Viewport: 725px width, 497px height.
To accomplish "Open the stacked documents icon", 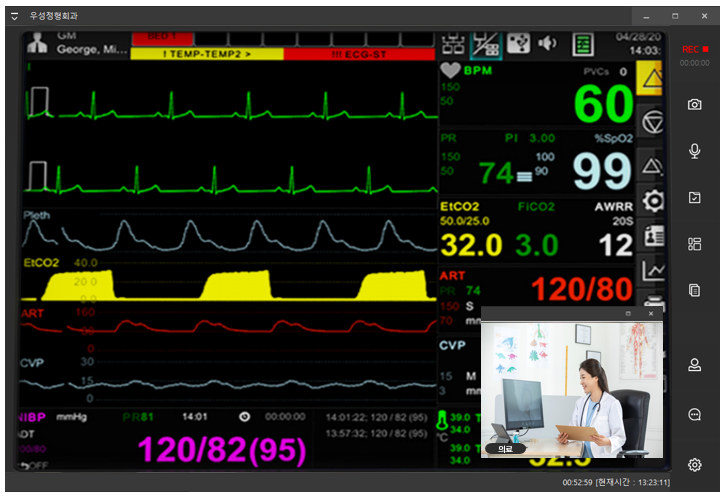I will [x=694, y=290].
